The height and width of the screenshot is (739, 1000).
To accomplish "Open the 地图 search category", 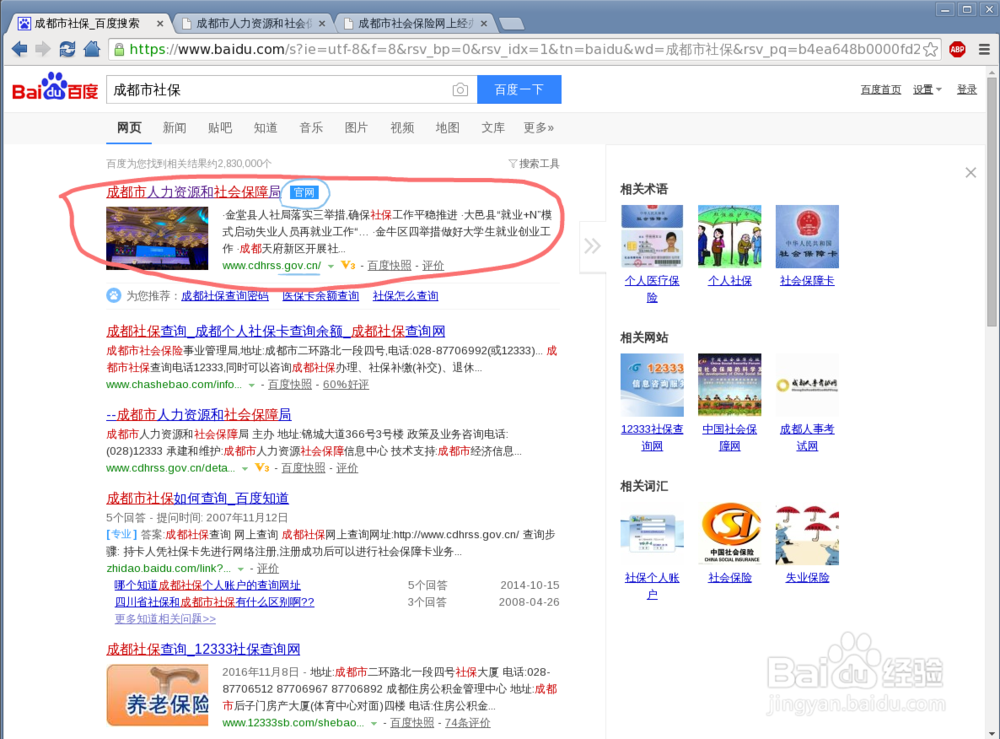I will (x=447, y=128).
